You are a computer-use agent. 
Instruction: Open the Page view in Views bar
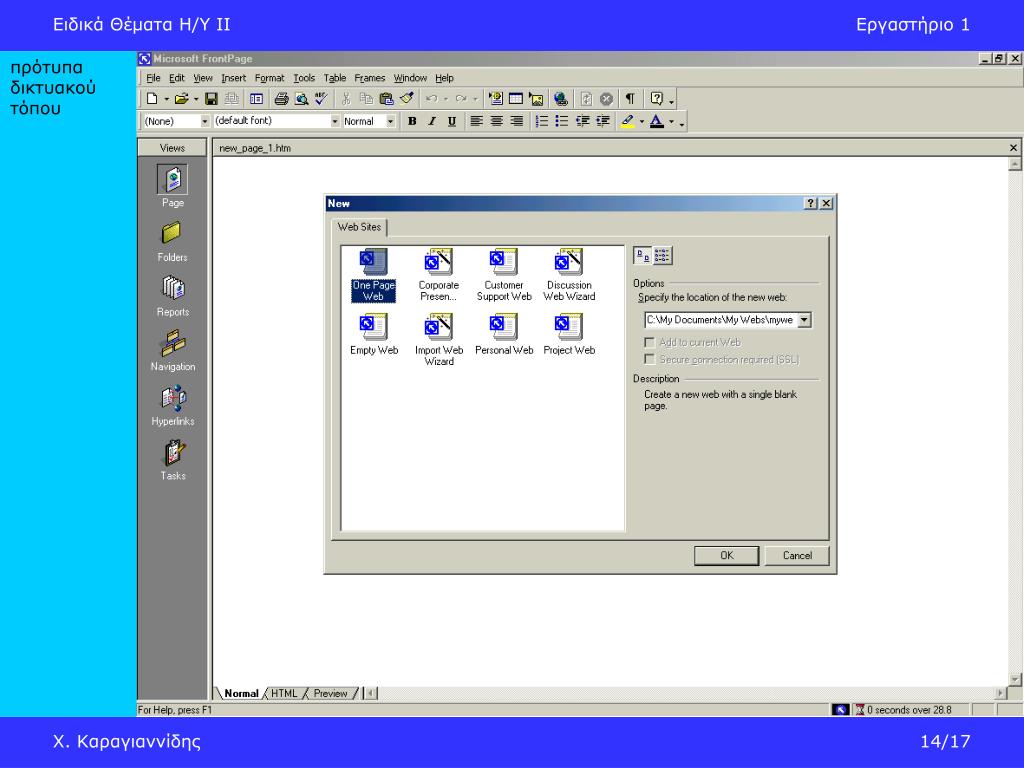tap(172, 186)
